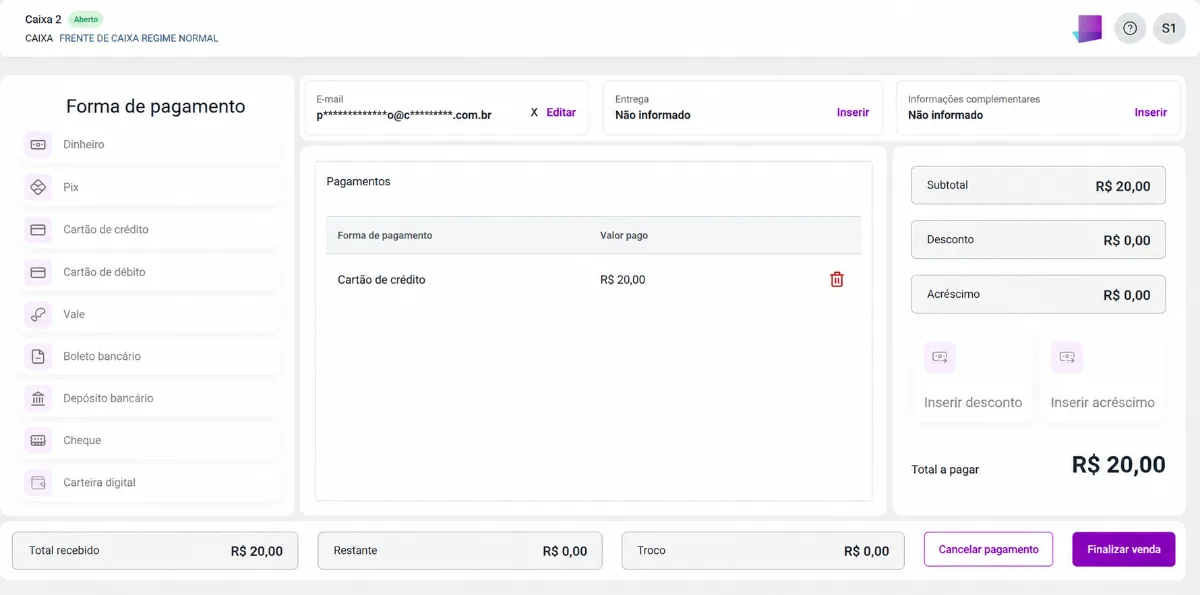This screenshot has width=1200, height=595.
Task: Click the Boleto bancário document icon
Action: click(x=38, y=356)
